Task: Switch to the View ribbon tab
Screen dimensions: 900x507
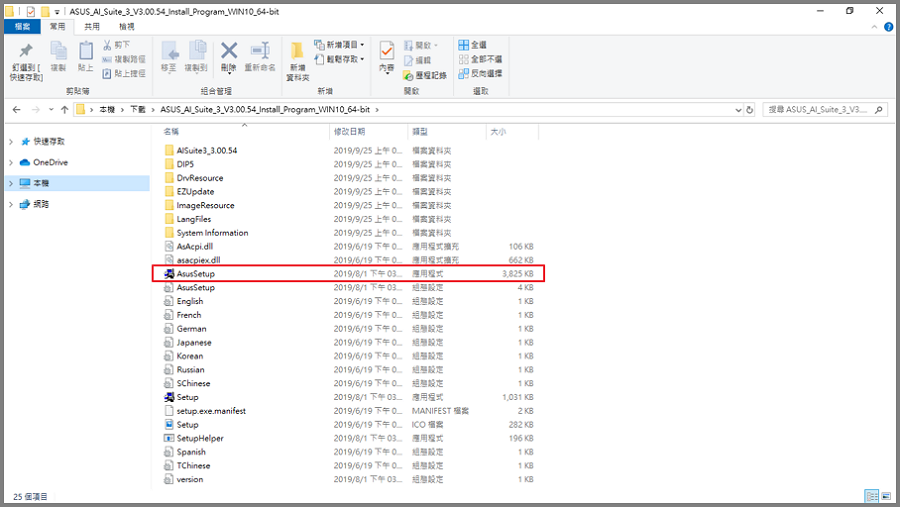Action: [x=126, y=26]
